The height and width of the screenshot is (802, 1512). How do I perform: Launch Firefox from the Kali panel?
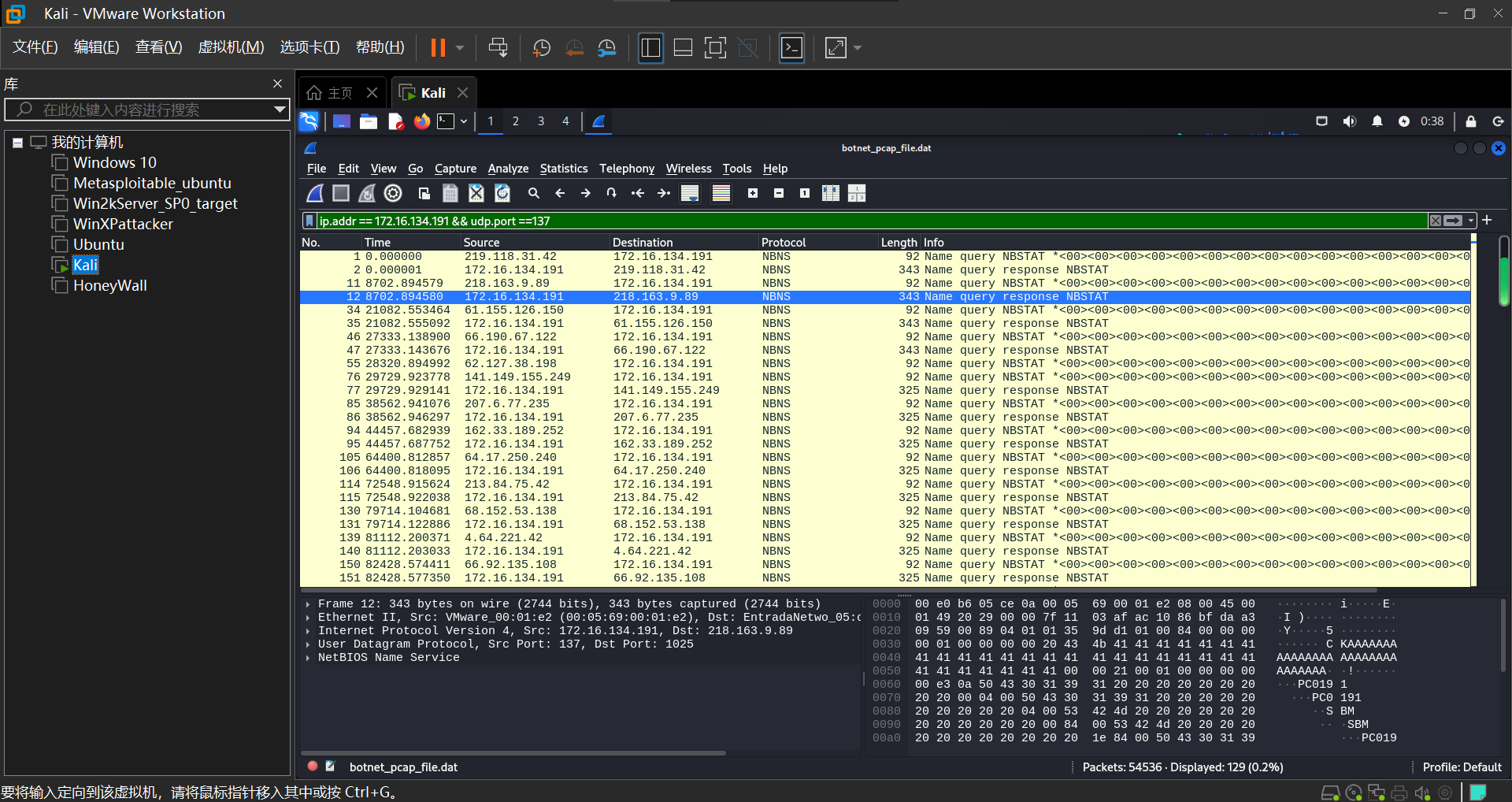(x=422, y=121)
